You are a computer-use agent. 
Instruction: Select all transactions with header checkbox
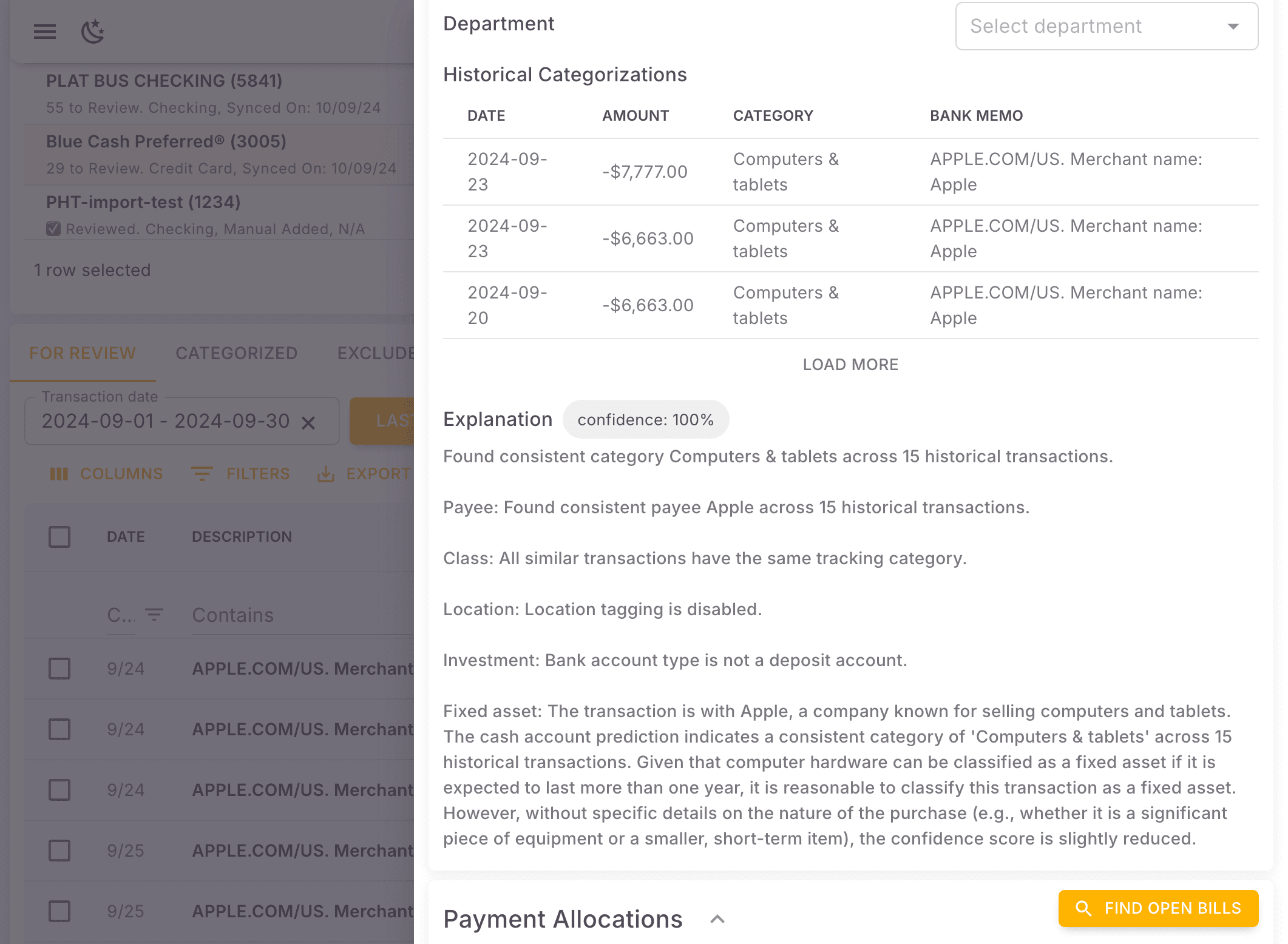tap(59, 536)
